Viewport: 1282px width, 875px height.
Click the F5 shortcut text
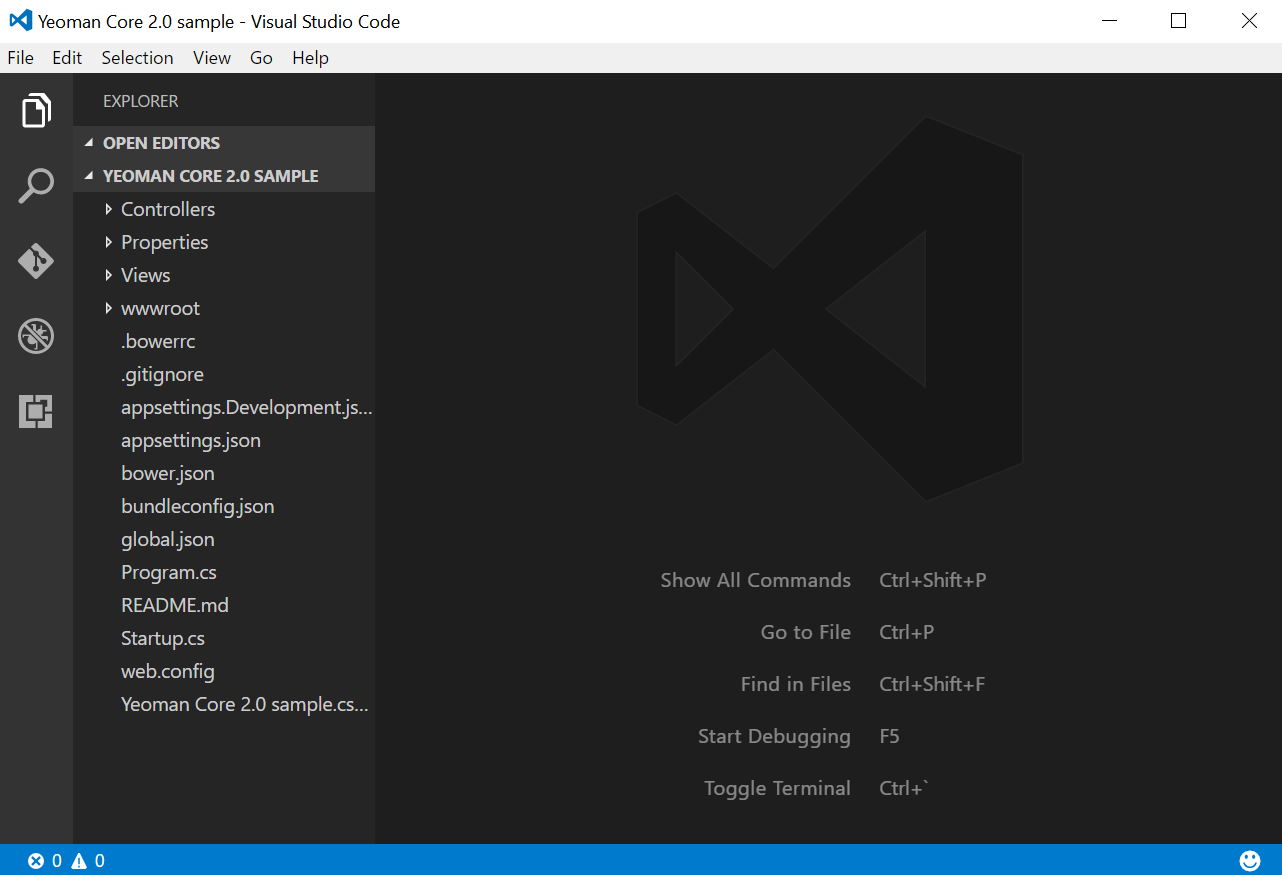point(890,737)
